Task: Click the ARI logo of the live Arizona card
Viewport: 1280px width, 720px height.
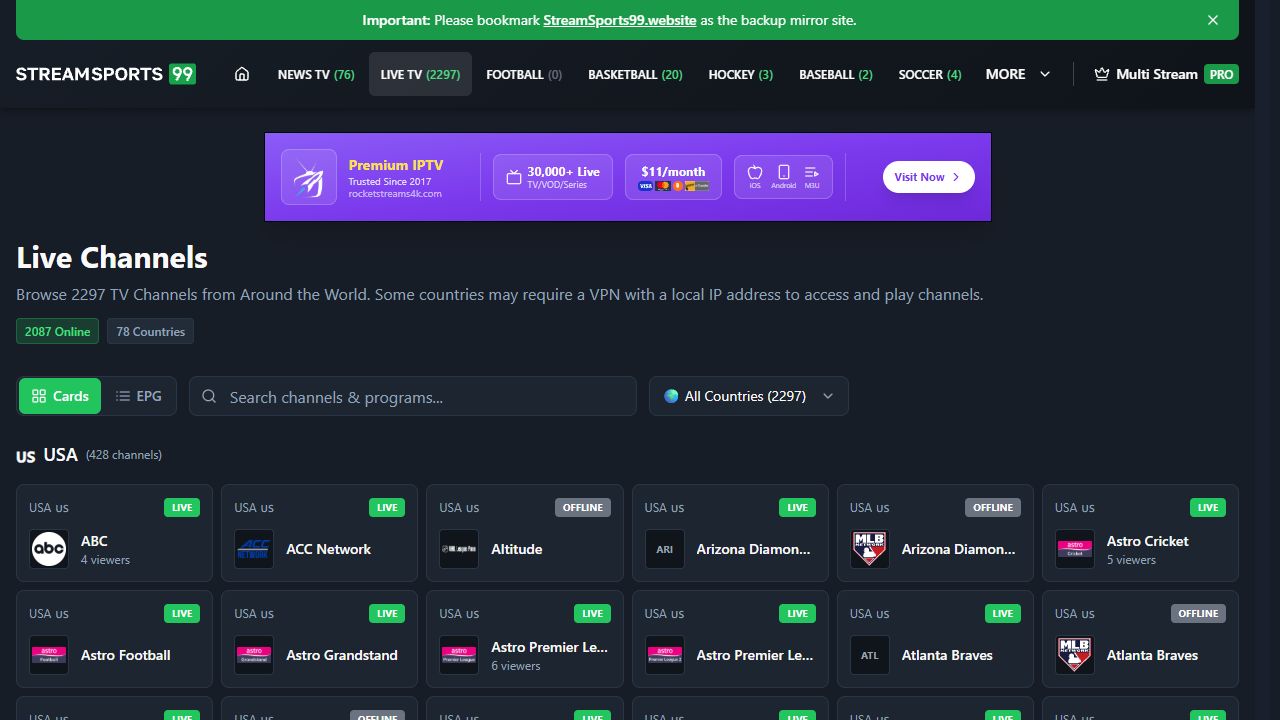Action: [x=665, y=549]
